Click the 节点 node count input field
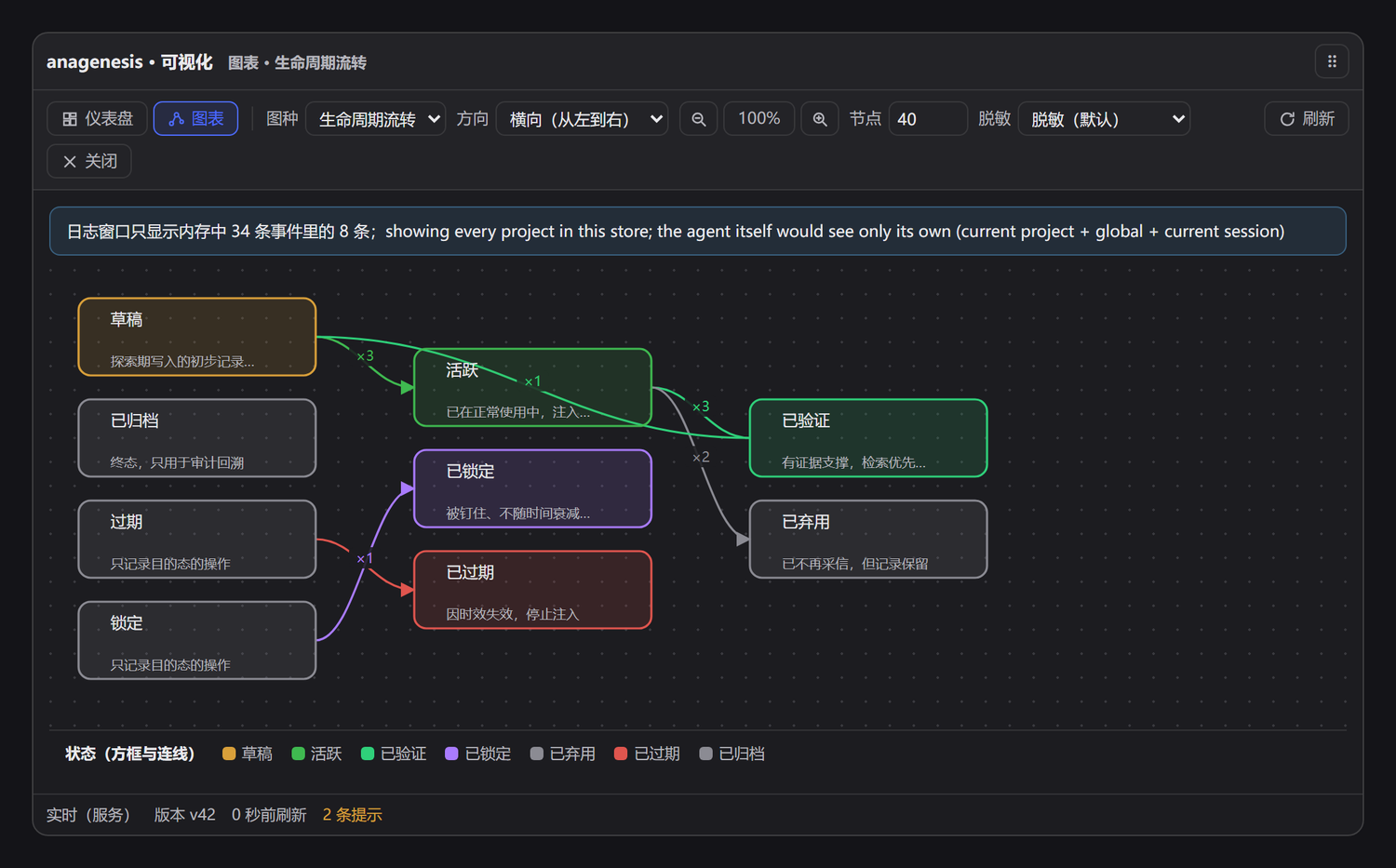Screen dimensions: 1396x868 point(928,119)
